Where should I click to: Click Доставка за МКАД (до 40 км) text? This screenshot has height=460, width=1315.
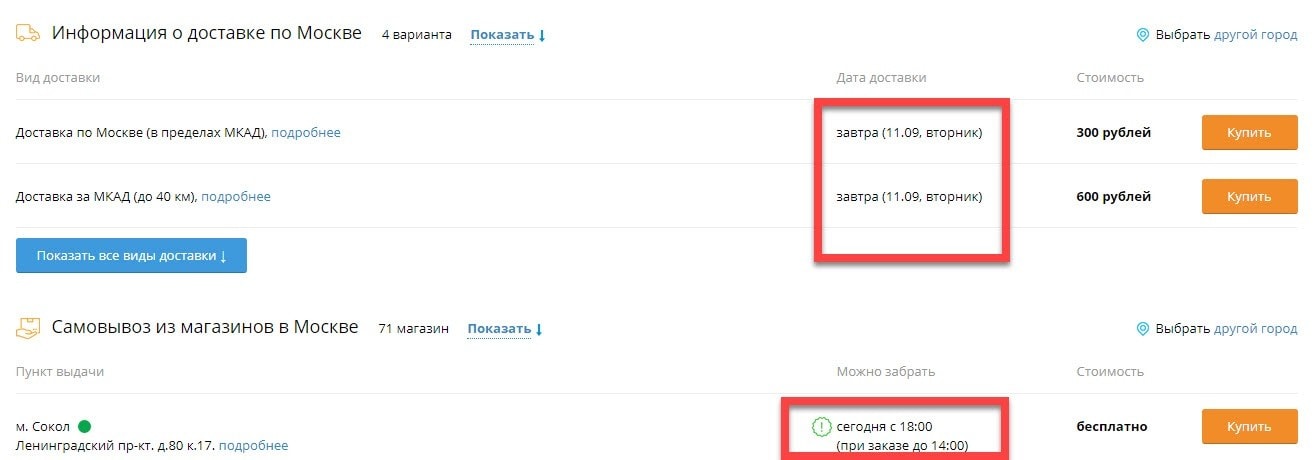pos(105,196)
